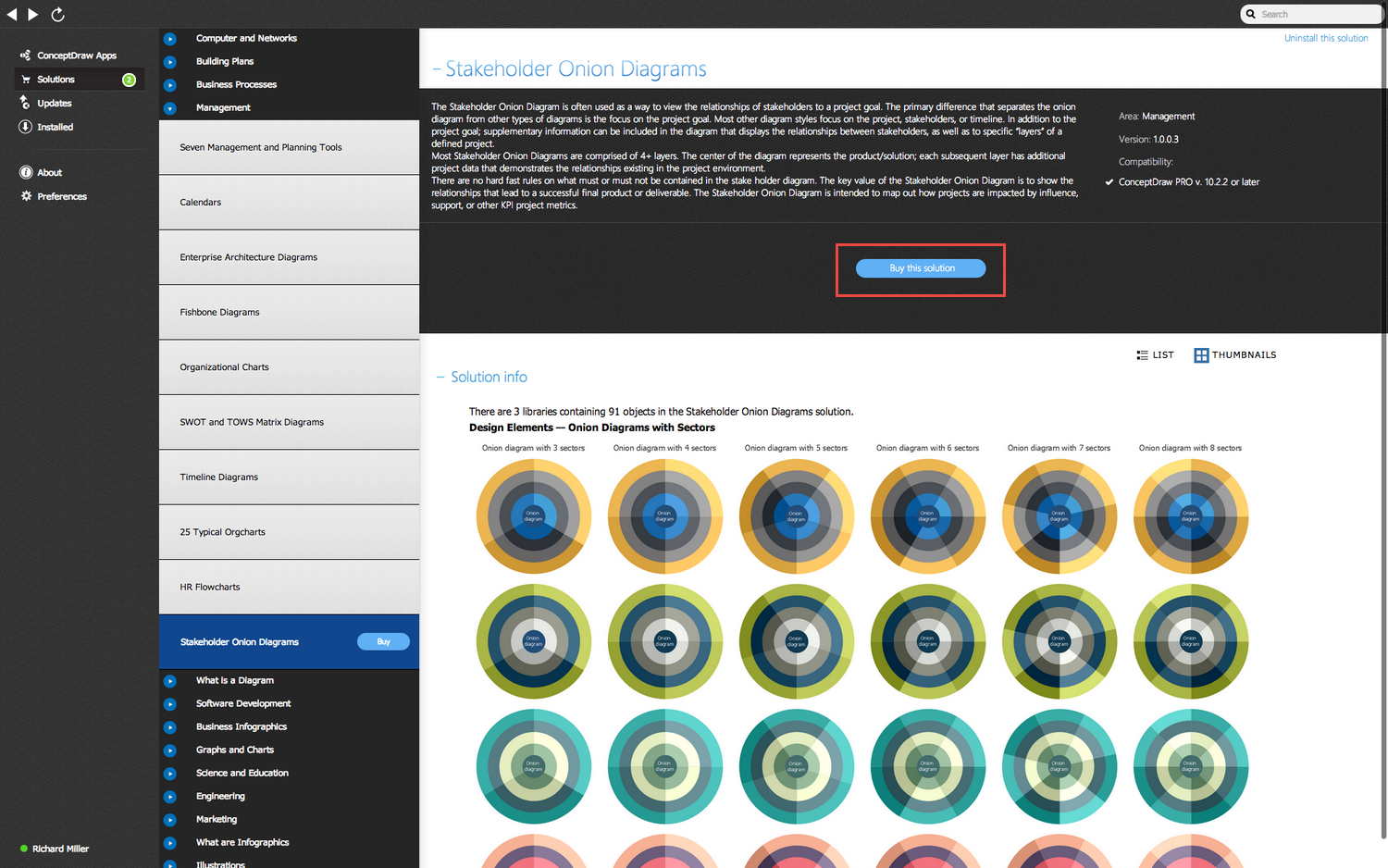Open the Fishbone Diagrams solution
The width and height of the screenshot is (1388, 868).
(x=289, y=312)
